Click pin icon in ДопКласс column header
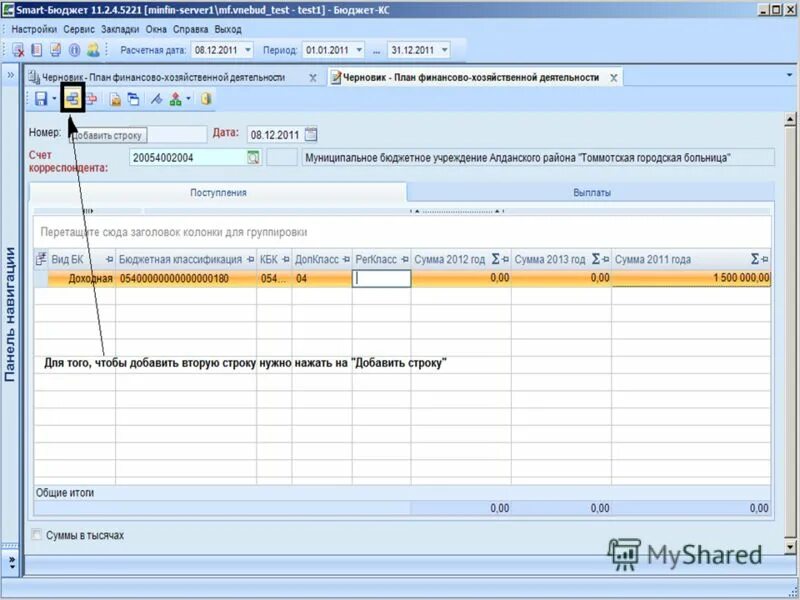The image size is (800, 600). pos(346,260)
